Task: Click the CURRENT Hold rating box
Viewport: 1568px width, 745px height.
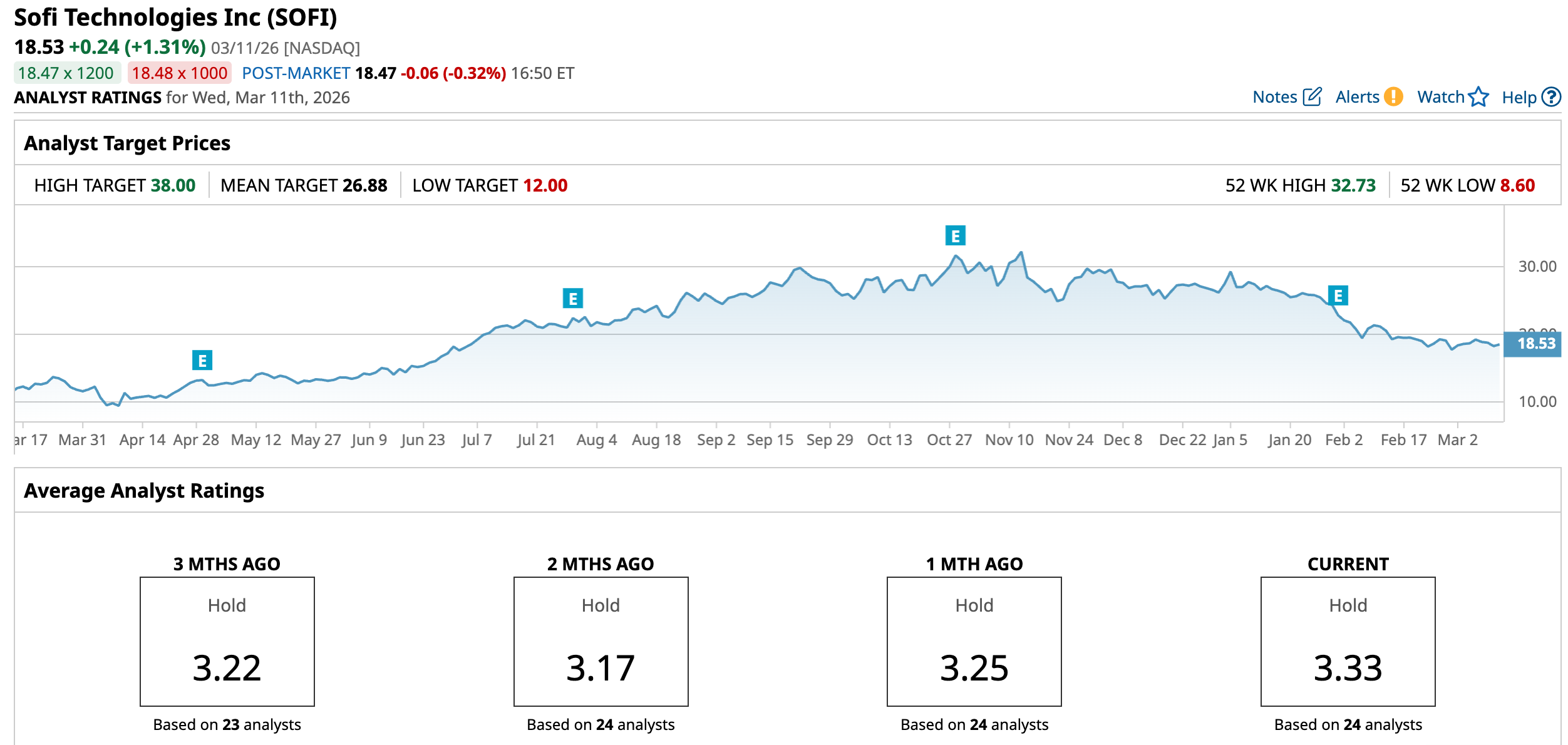Action: (x=1348, y=642)
